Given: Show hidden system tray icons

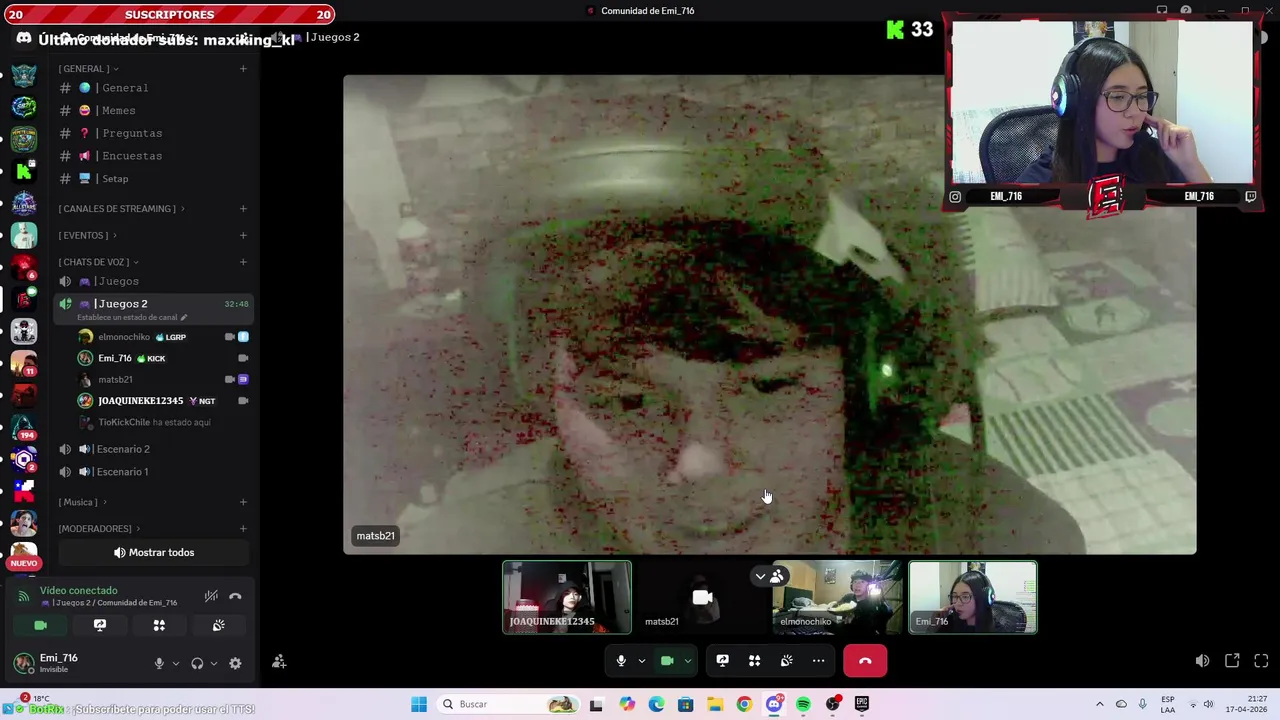Looking at the screenshot, I should (x=1100, y=705).
